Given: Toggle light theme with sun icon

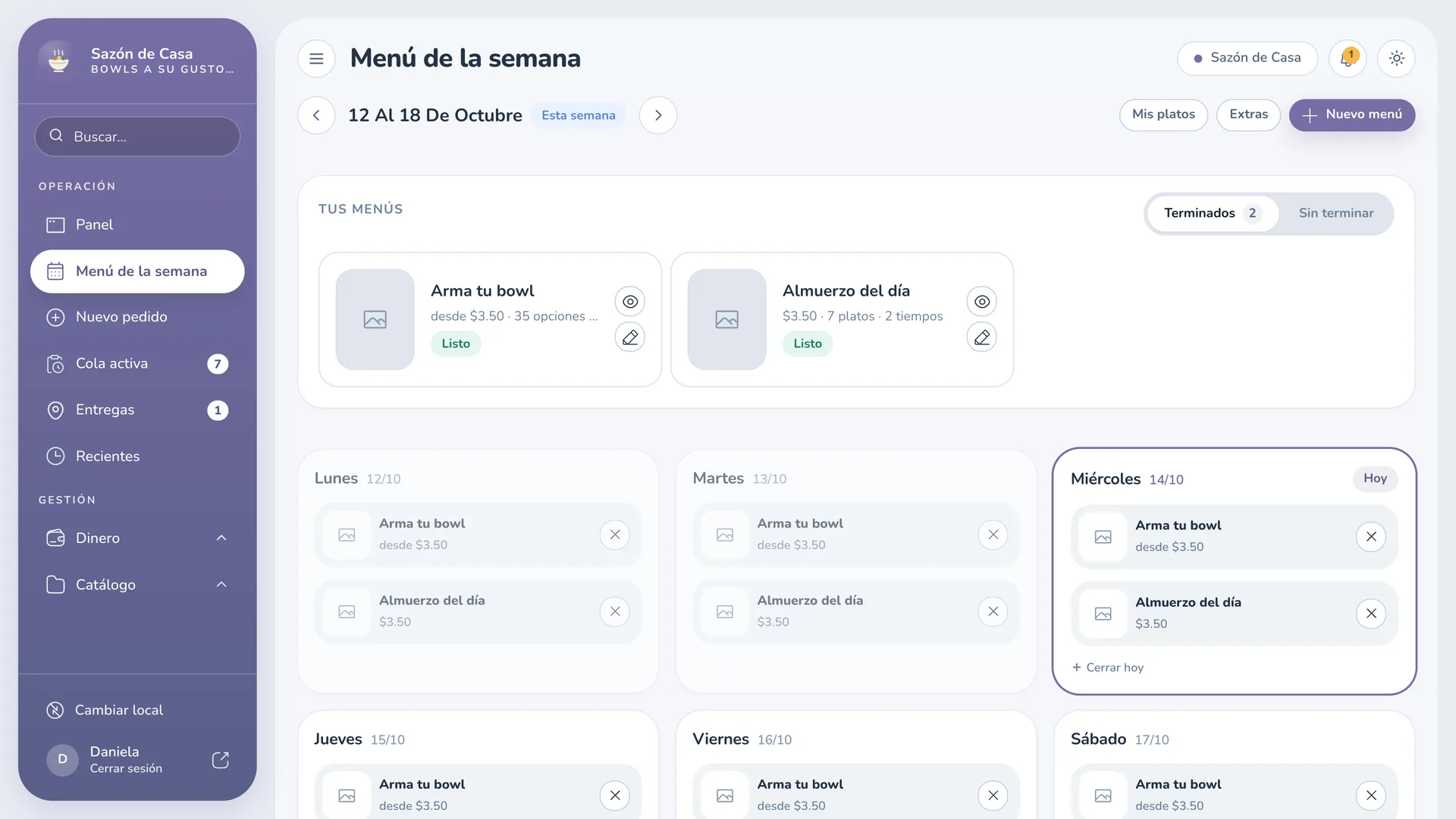Looking at the screenshot, I should (1397, 58).
